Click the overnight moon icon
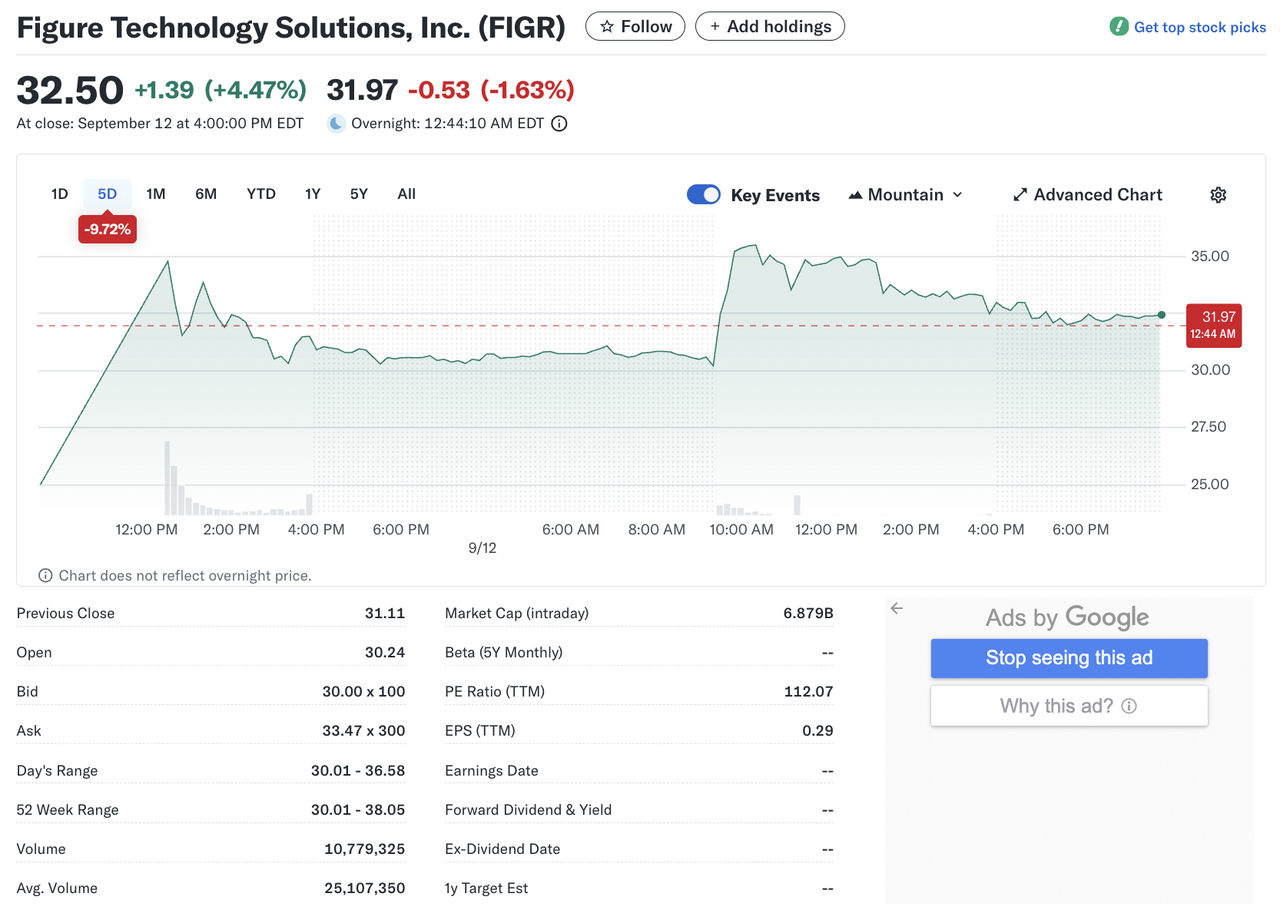1280x920 pixels. tap(337, 124)
